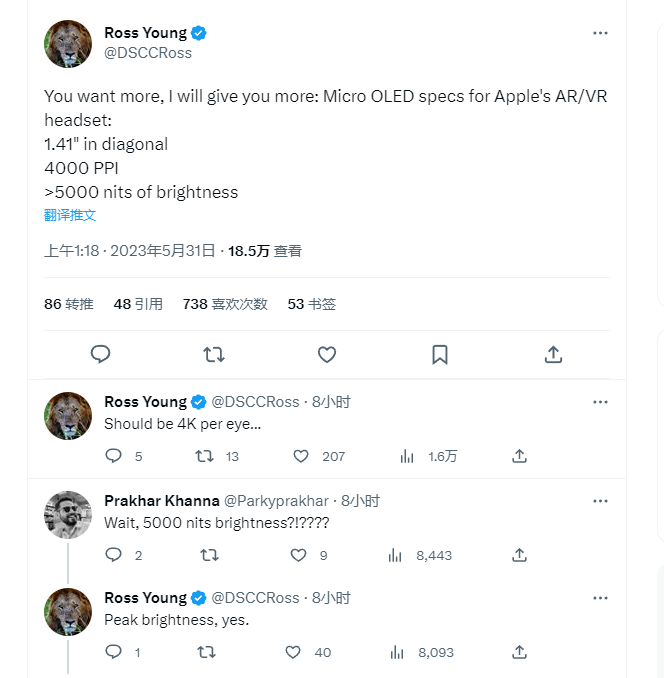Like the "Should be 4K per eye" reply

(301, 456)
